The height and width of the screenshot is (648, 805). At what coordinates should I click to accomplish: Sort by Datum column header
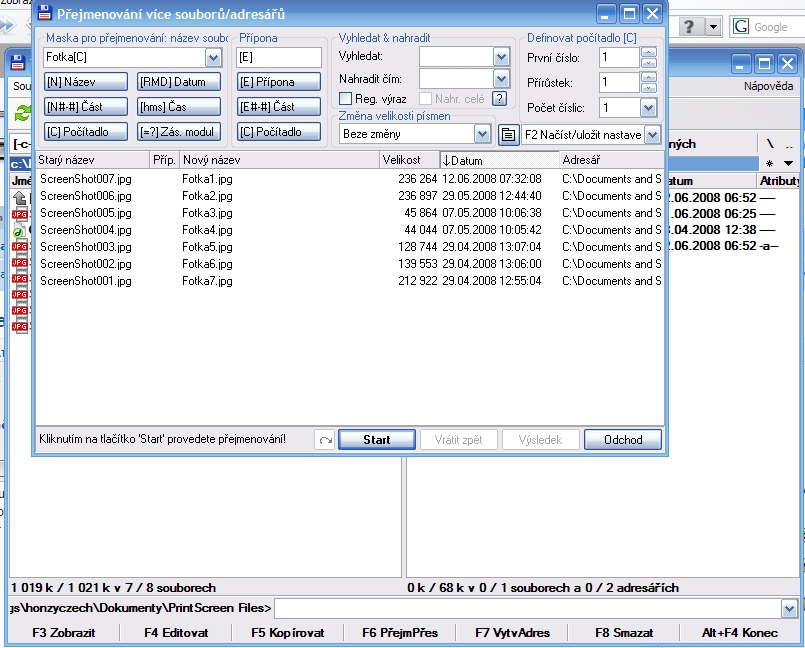499,160
